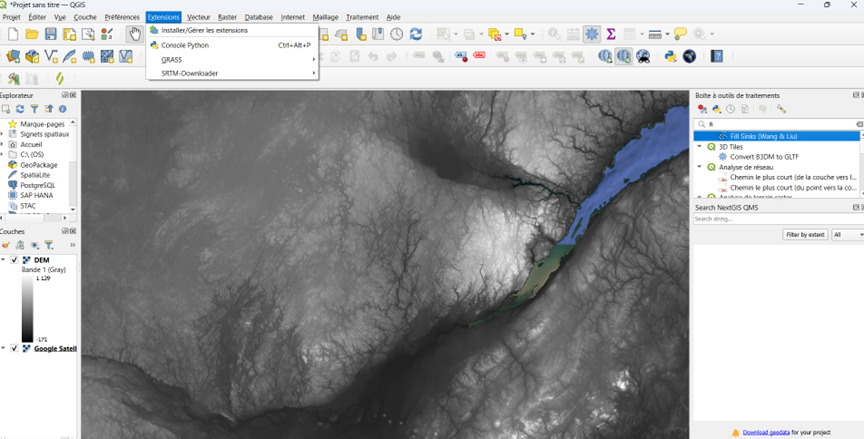Toggle visibility checkbox of DEM layer

pos(14,260)
